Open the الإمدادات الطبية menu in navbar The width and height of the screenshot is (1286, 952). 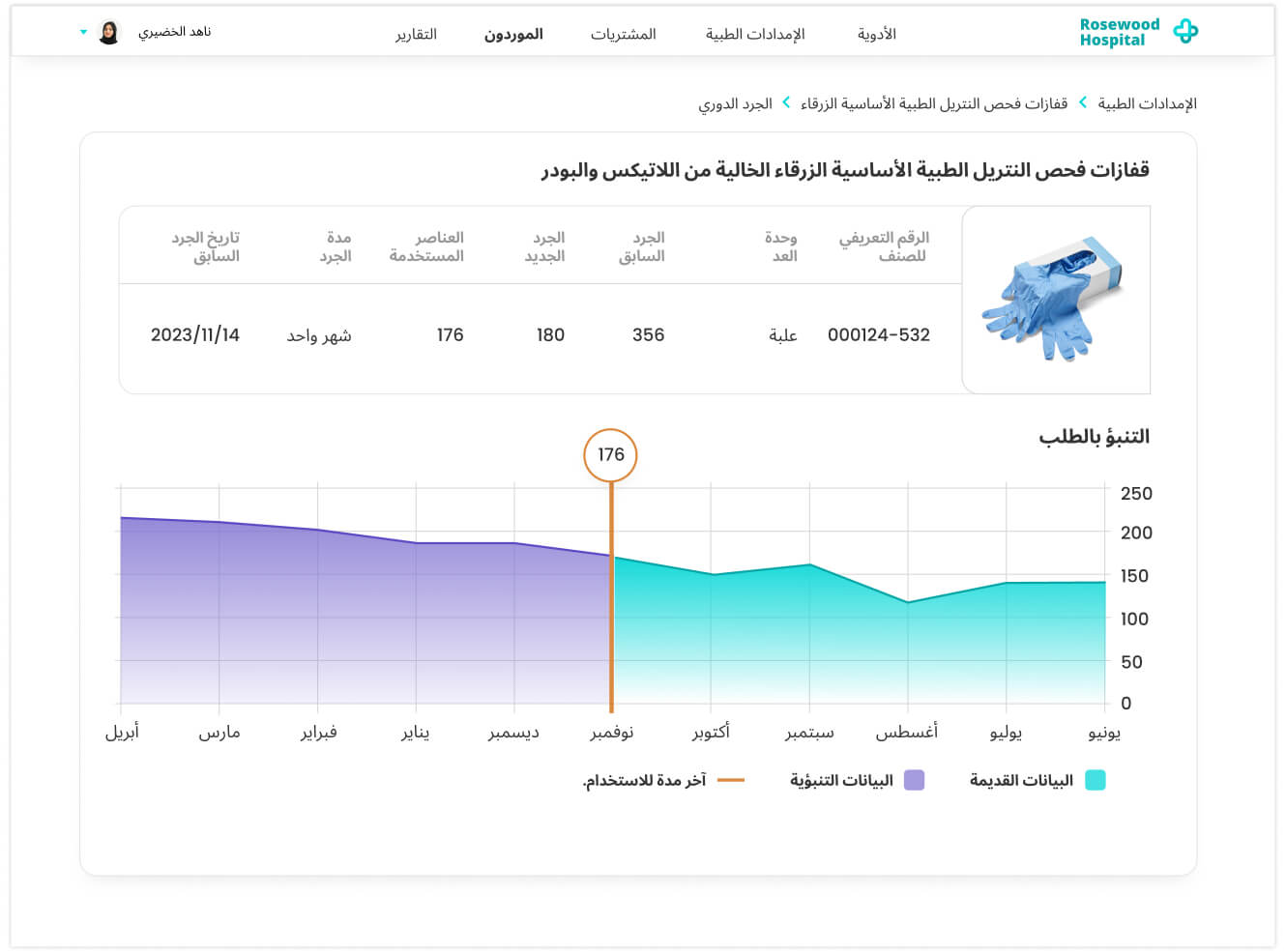[x=754, y=34]
